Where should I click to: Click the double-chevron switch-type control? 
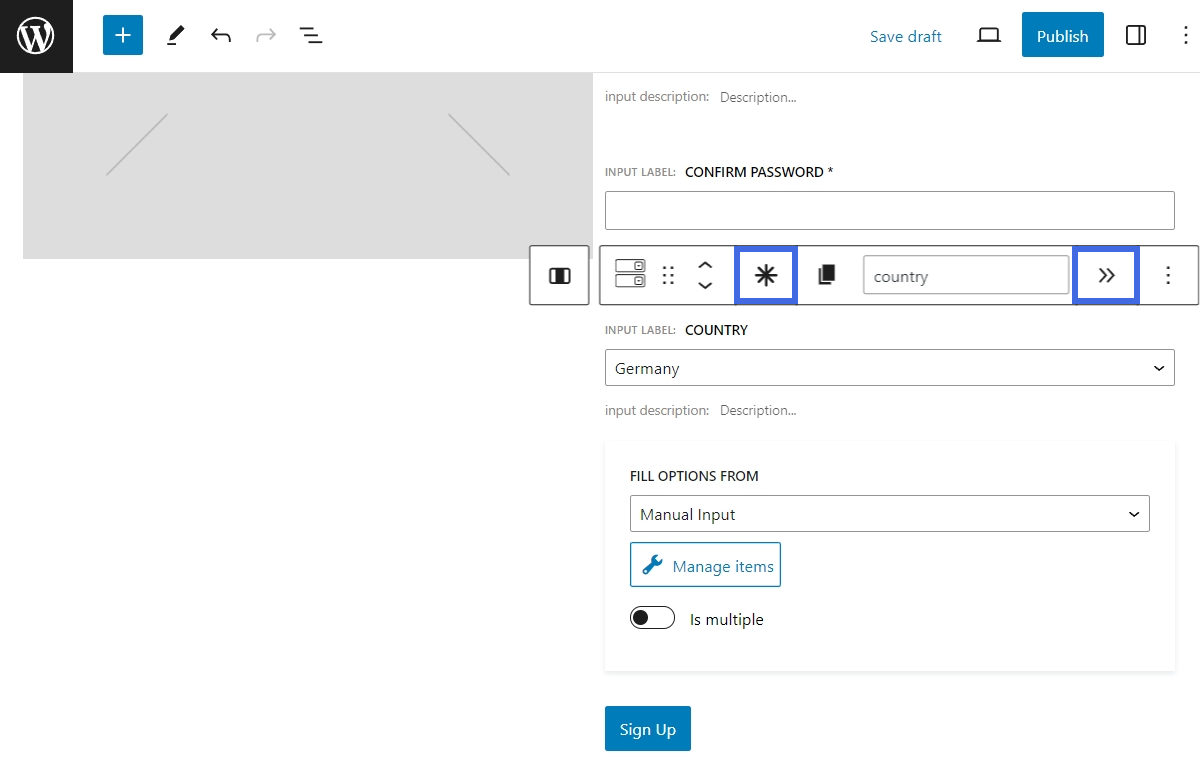[1105, 275]
